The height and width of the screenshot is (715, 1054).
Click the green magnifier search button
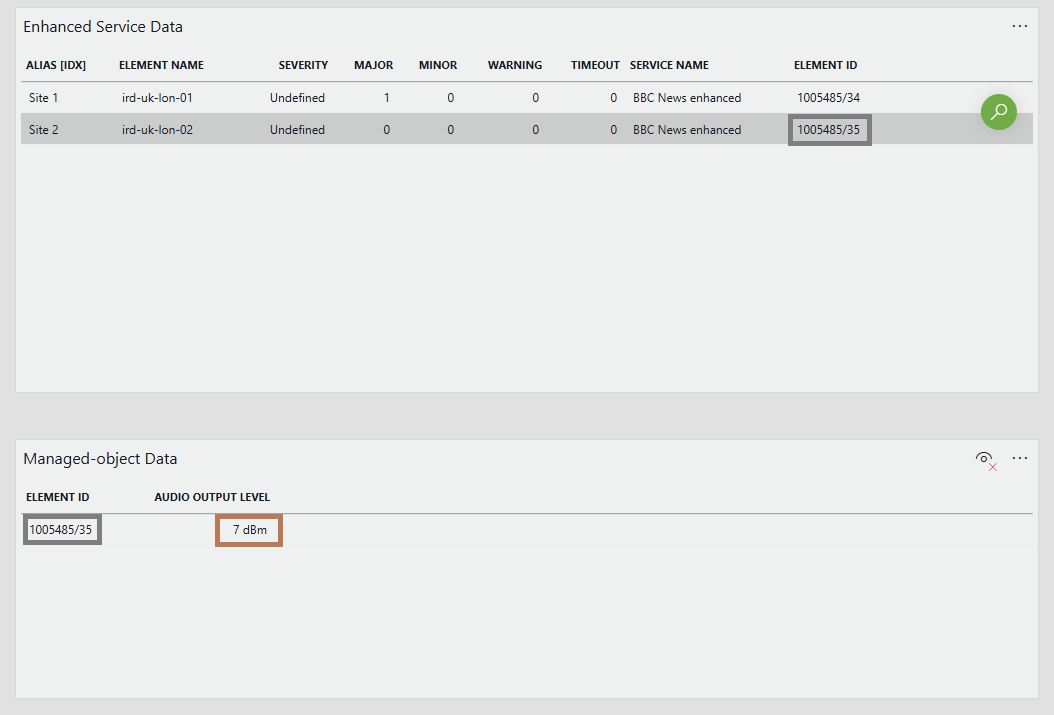(998, 112)
